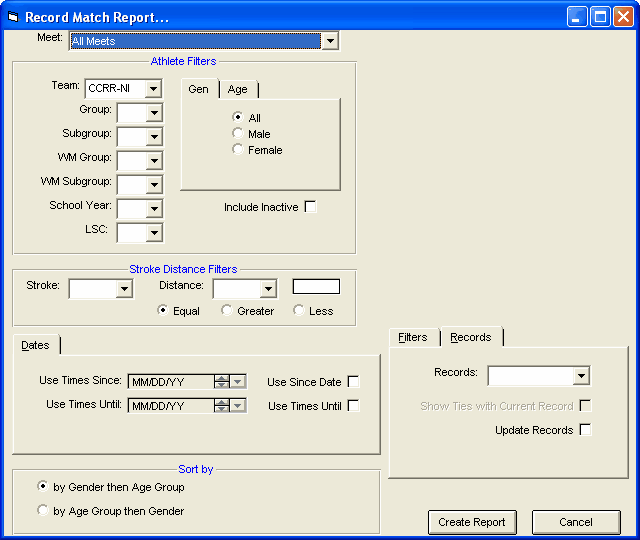Open the Meet dropdown list
This screenshot has height=540, width=640.
330,41
